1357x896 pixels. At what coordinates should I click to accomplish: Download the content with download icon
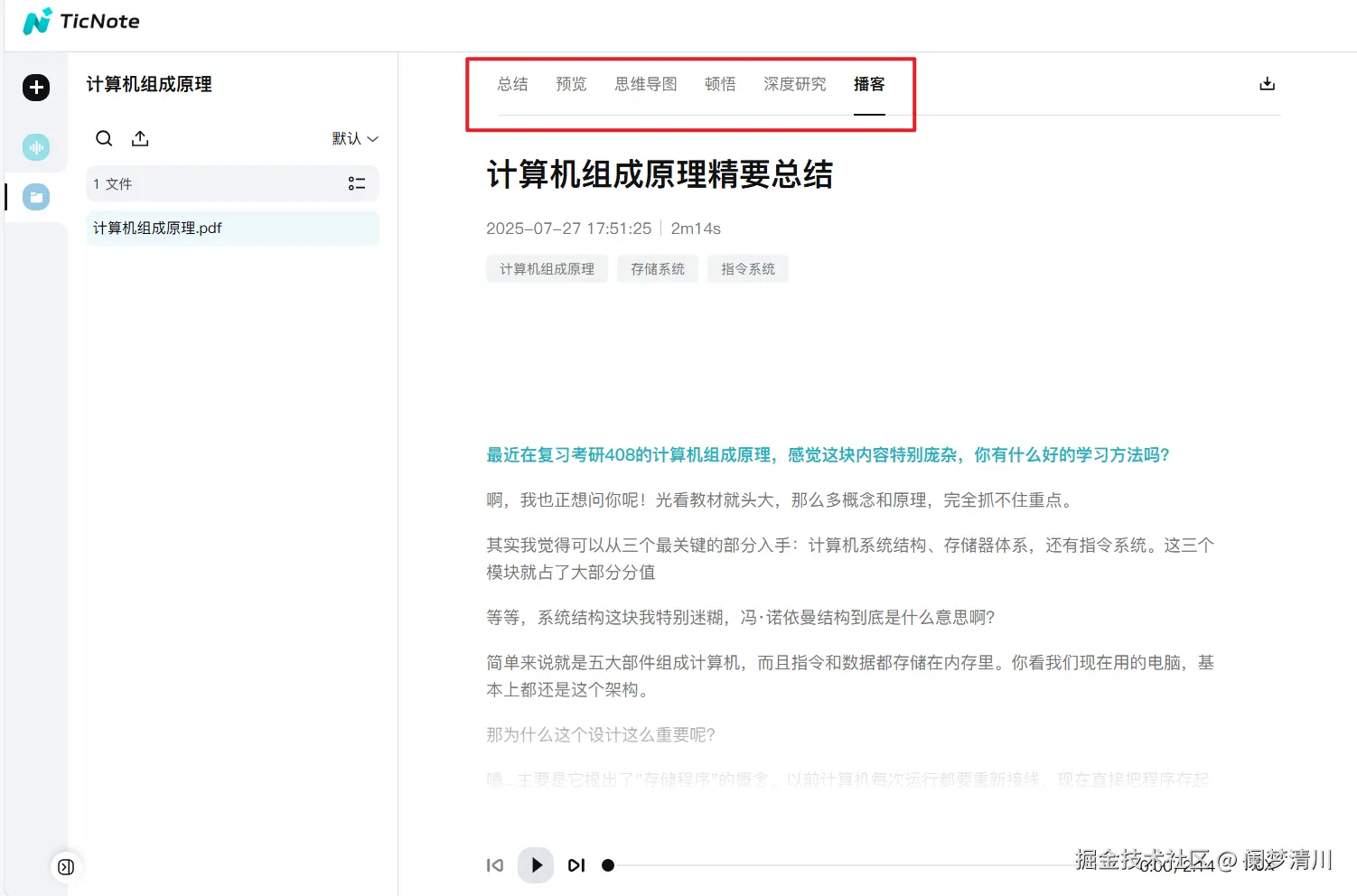click(1268, 84)
